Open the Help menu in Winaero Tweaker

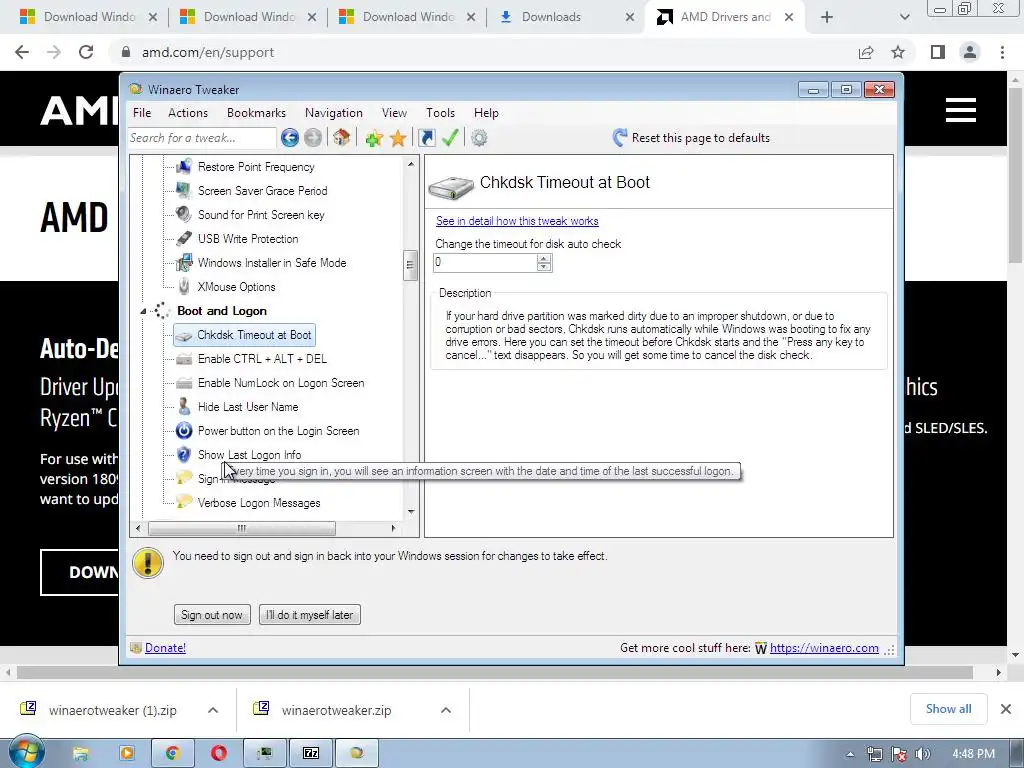point(486,113)
